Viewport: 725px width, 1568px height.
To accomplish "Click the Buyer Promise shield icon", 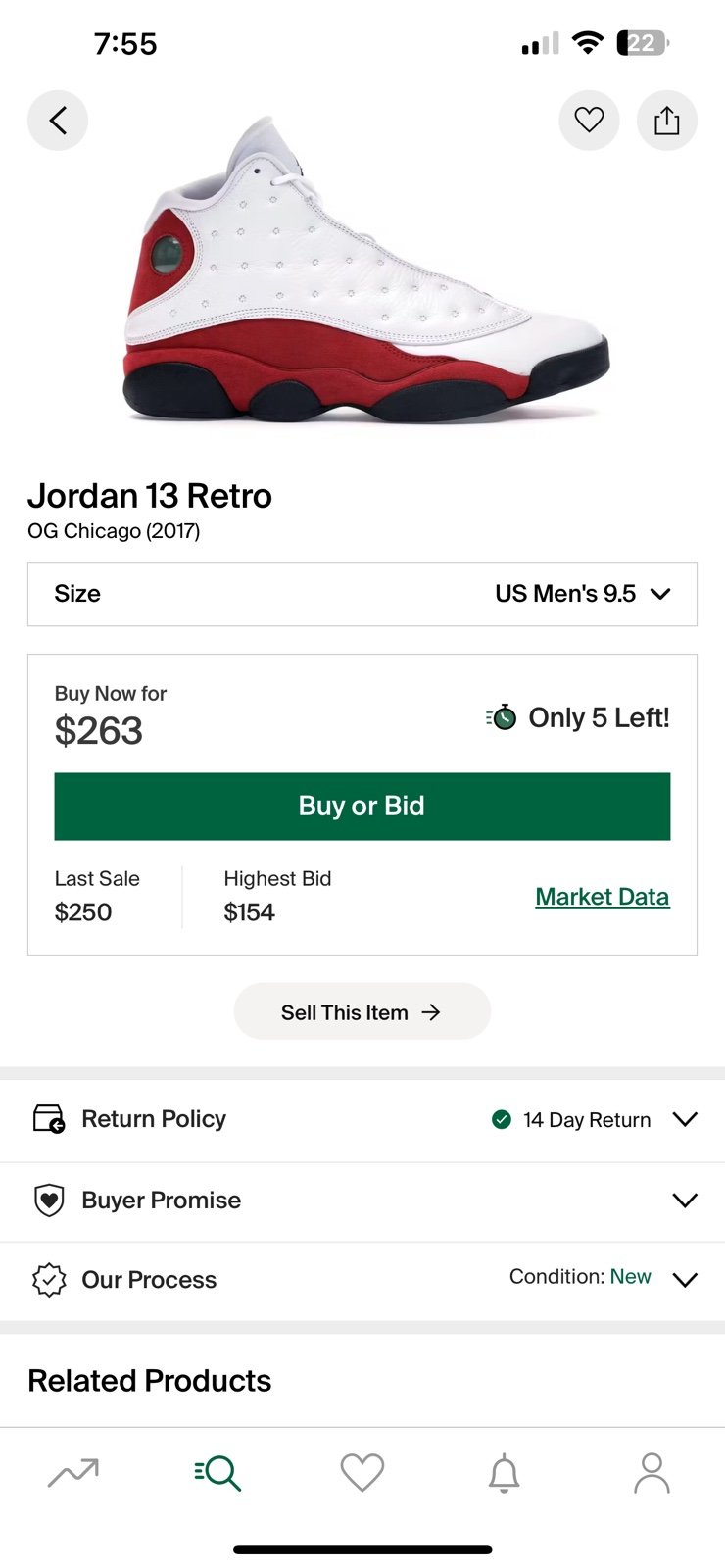I will 49,1200.
